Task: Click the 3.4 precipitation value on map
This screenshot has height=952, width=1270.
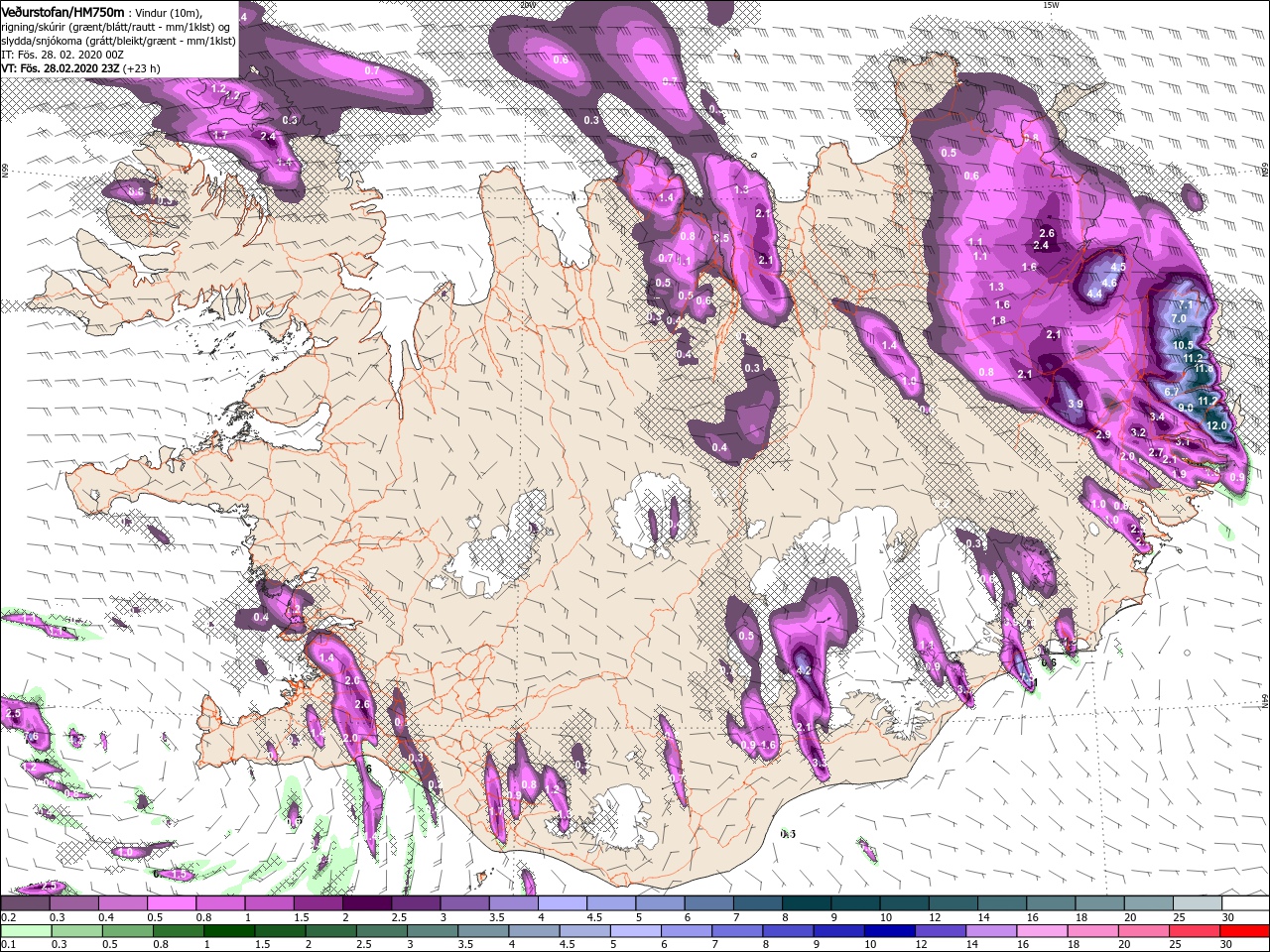Action: [1157, 417]
